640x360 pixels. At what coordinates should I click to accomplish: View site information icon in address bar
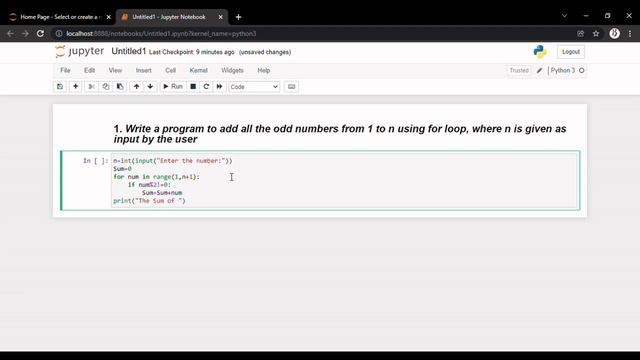[x=59, y=34]
